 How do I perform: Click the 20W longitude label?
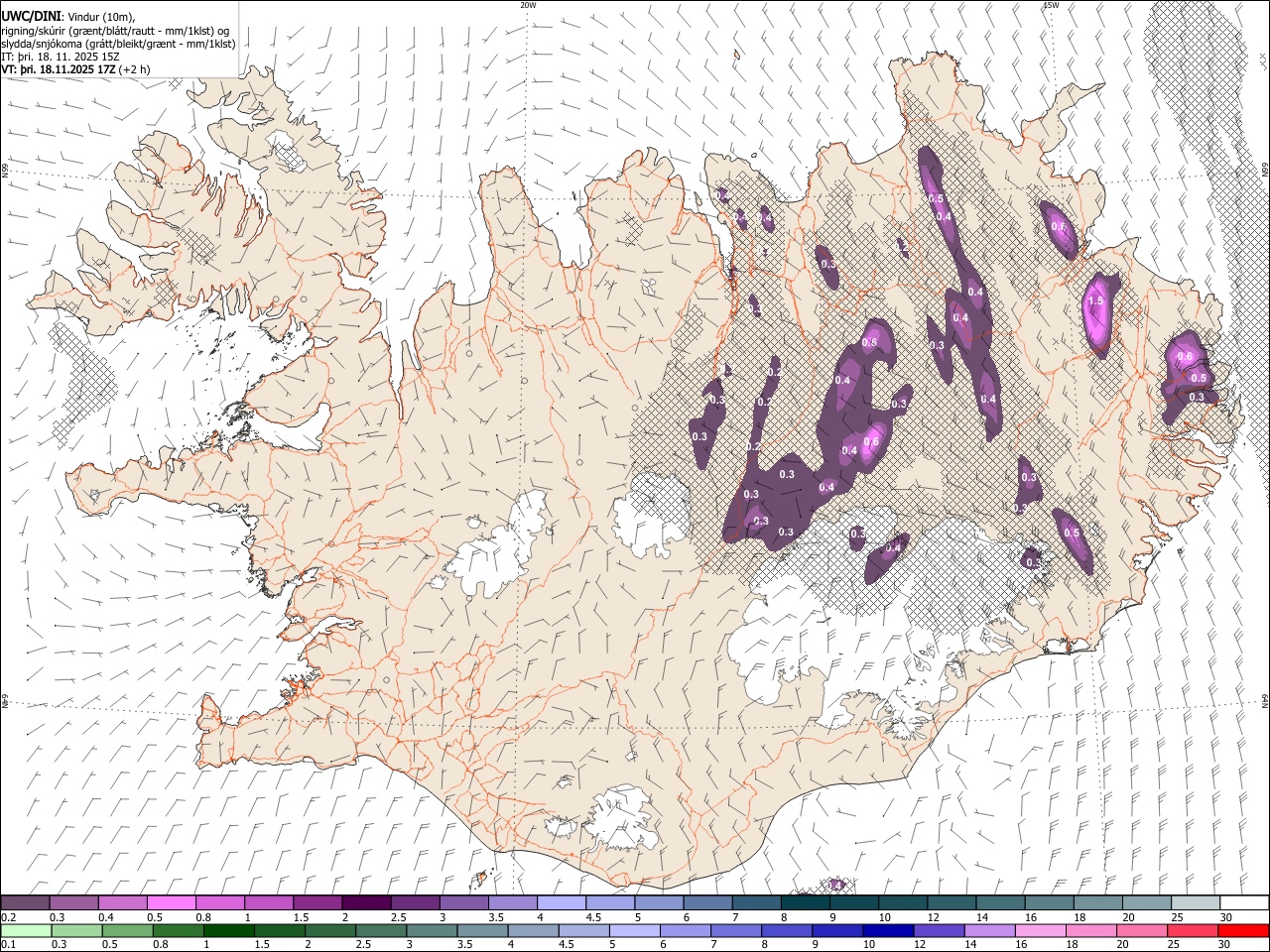pyautogui.click(x=528, y=5)
